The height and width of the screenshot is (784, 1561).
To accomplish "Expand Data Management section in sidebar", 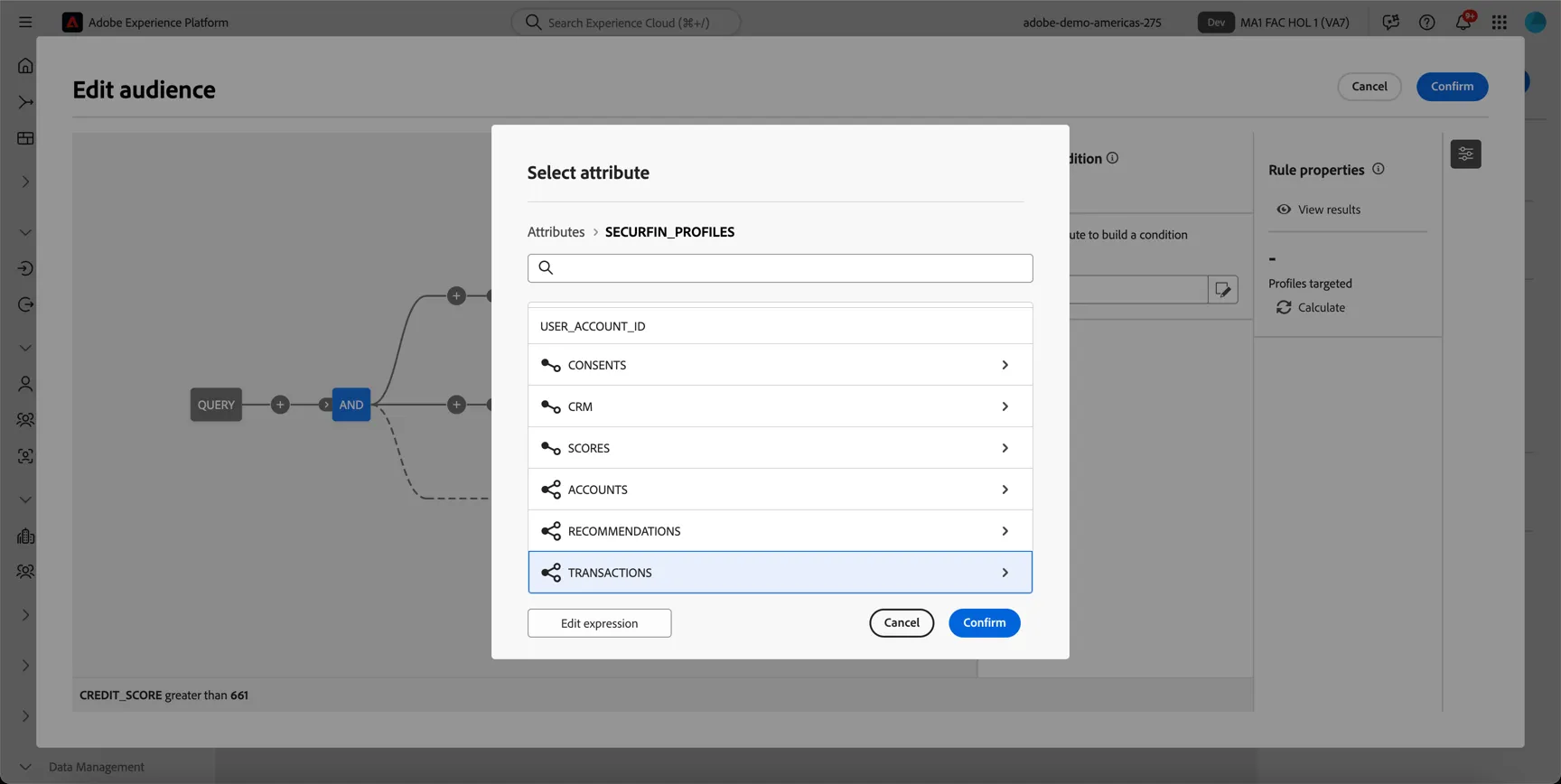I will pyautogui.click(x=25, y=767).
